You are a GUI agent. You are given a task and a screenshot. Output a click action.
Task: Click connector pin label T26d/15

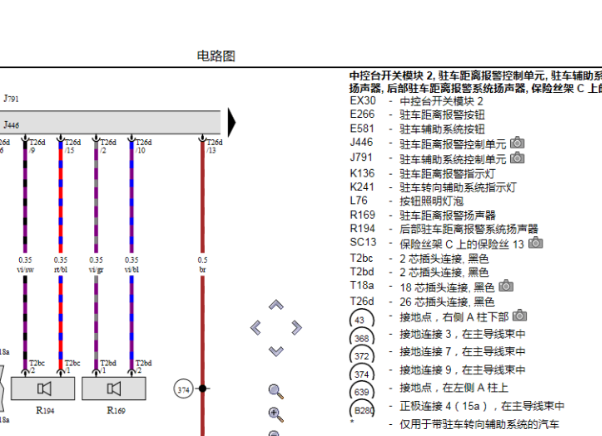tap(73, 146)
